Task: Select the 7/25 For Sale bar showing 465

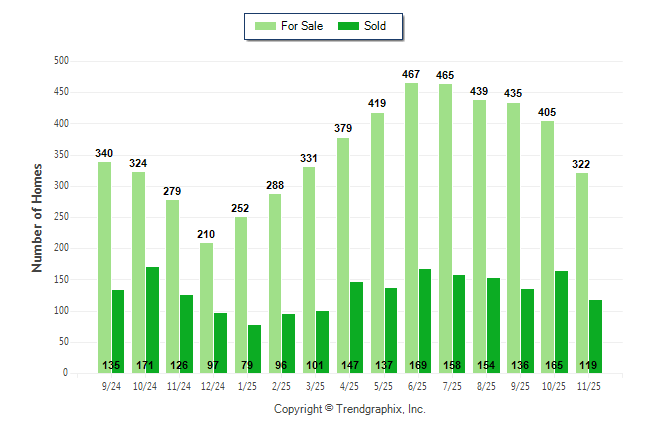Action: click(445, 228)
